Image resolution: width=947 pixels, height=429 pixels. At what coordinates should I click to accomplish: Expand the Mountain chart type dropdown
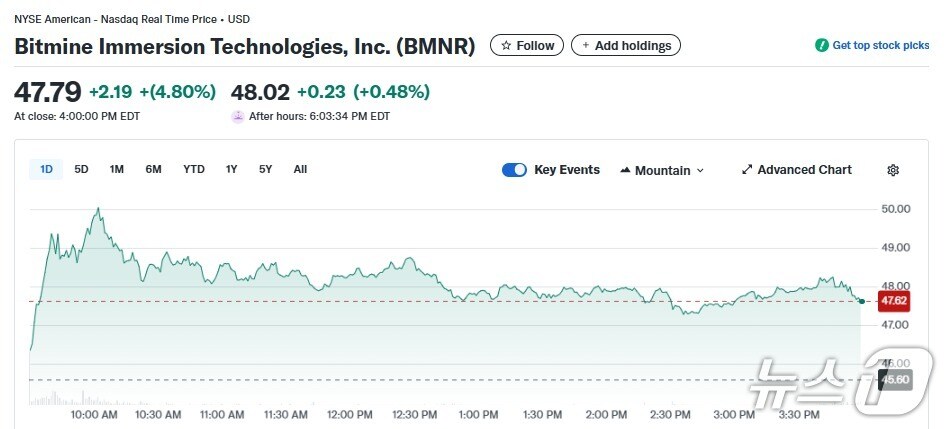click(x=700, y=171)
